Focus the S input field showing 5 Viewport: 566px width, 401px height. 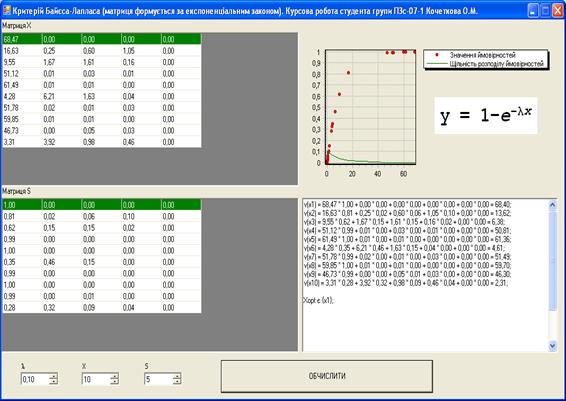click(158, 379)
